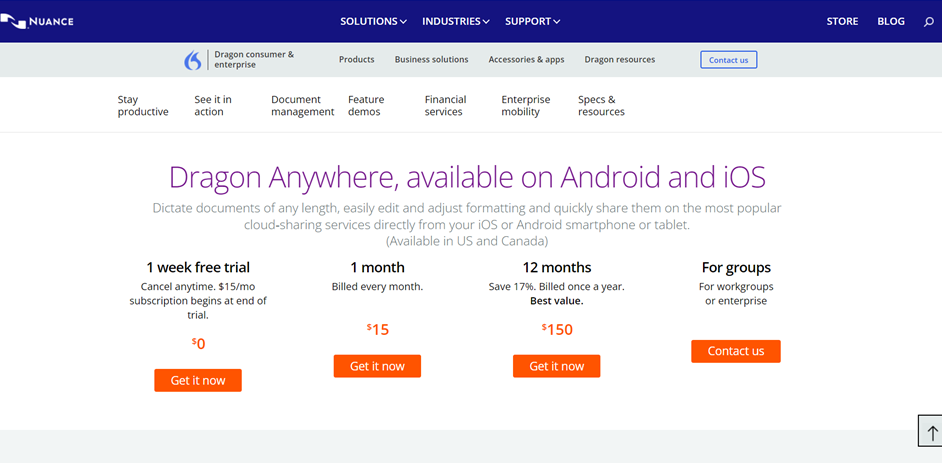The height and width of the screenshot is (463, 942).
Task: Click the outlined Contact us button
Action: [728, 60]
